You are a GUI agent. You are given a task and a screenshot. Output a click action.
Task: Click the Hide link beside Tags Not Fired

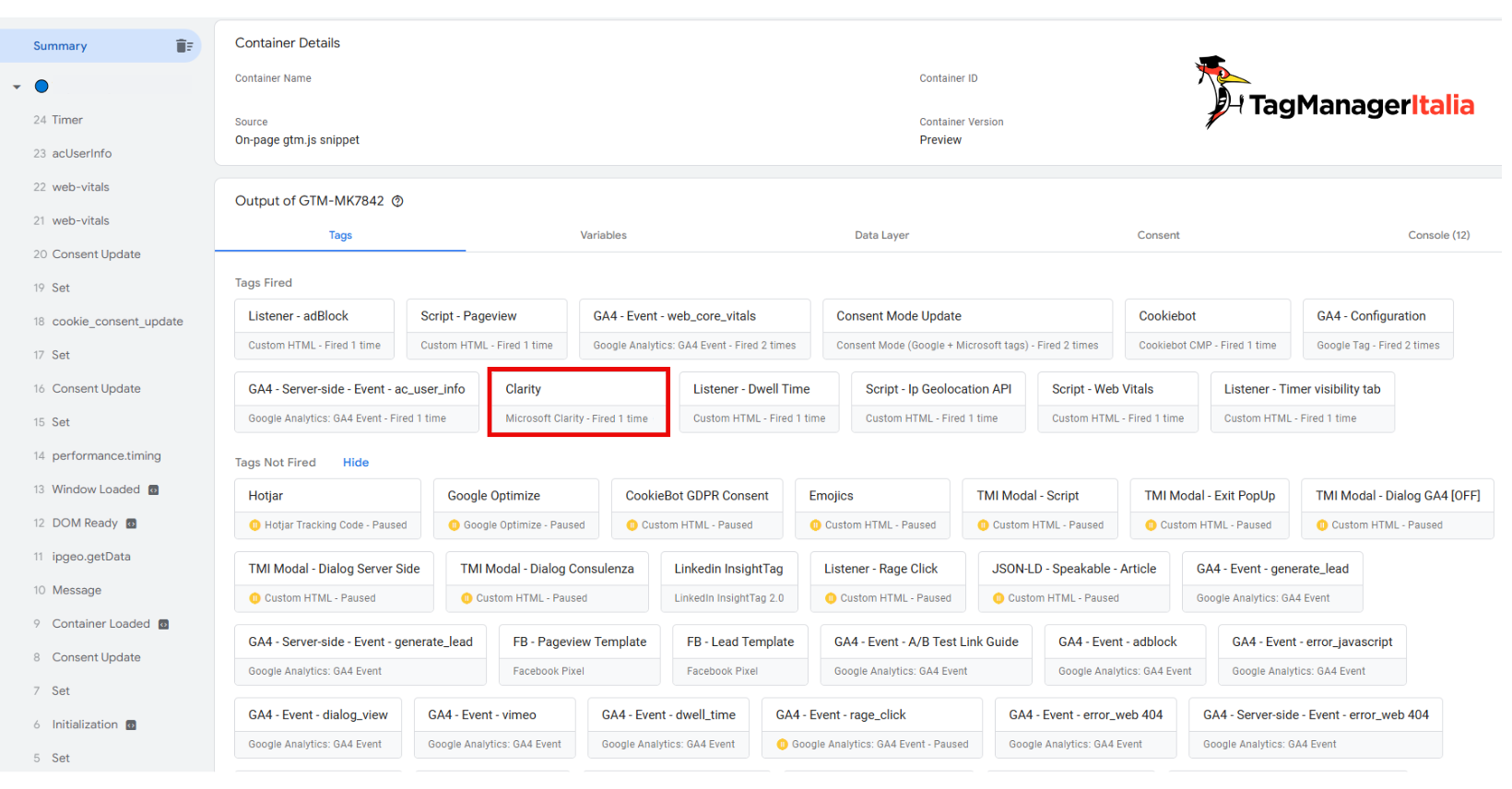pyautogui.click(x=356, y=463)
